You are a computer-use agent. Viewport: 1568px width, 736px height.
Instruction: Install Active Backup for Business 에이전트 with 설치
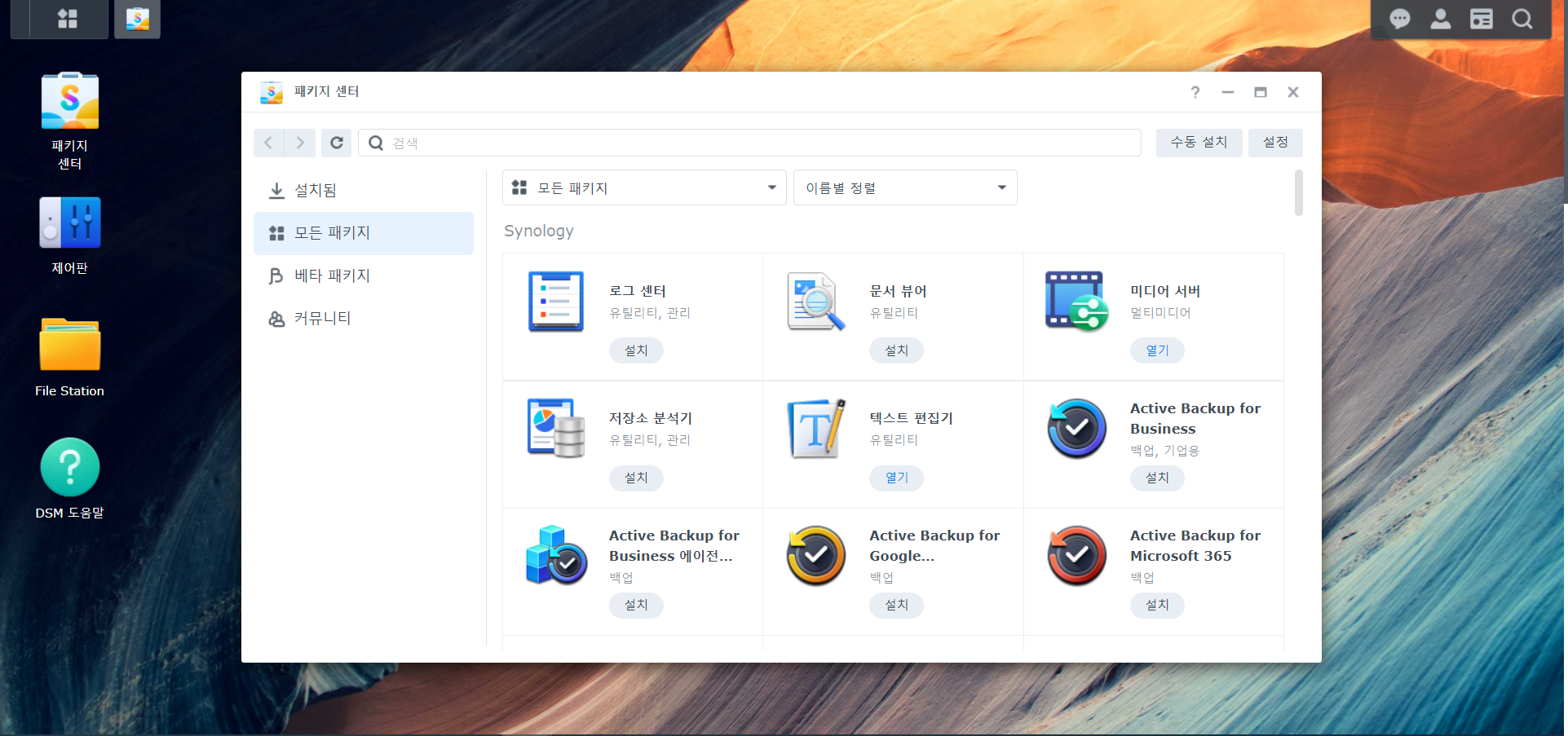636,605
